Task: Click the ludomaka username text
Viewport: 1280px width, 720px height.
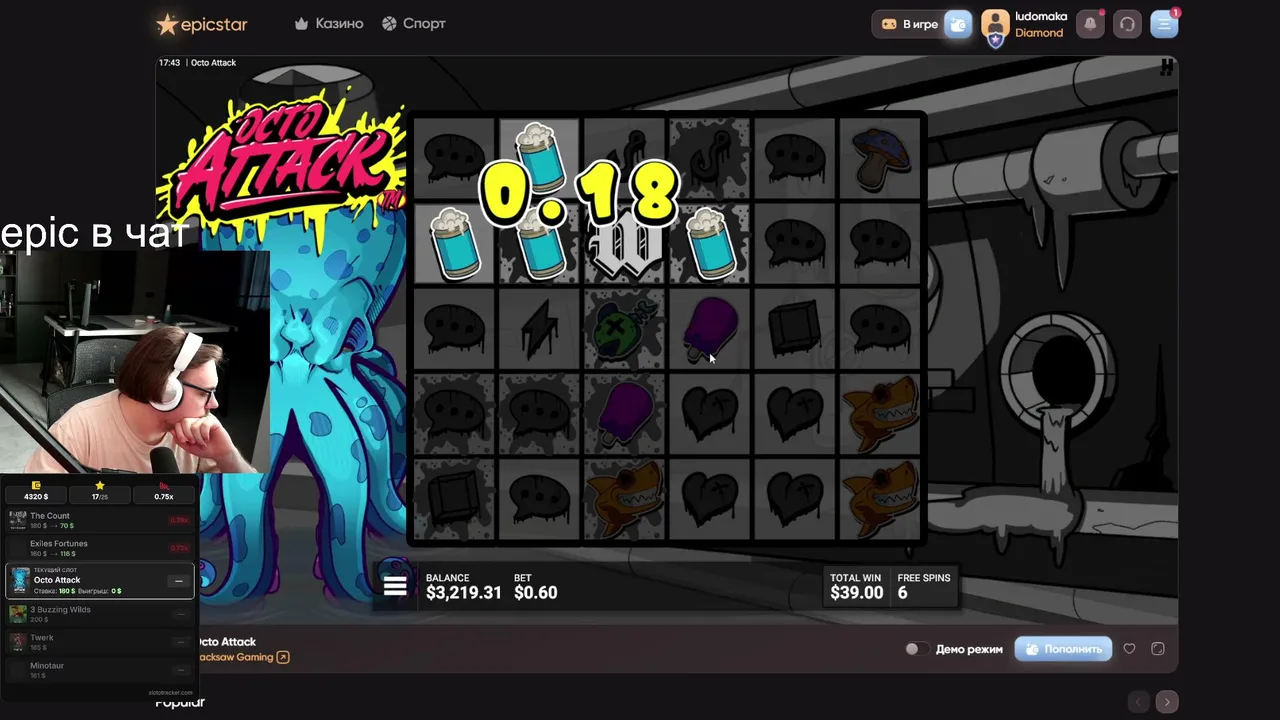Action: (1041, 17)
